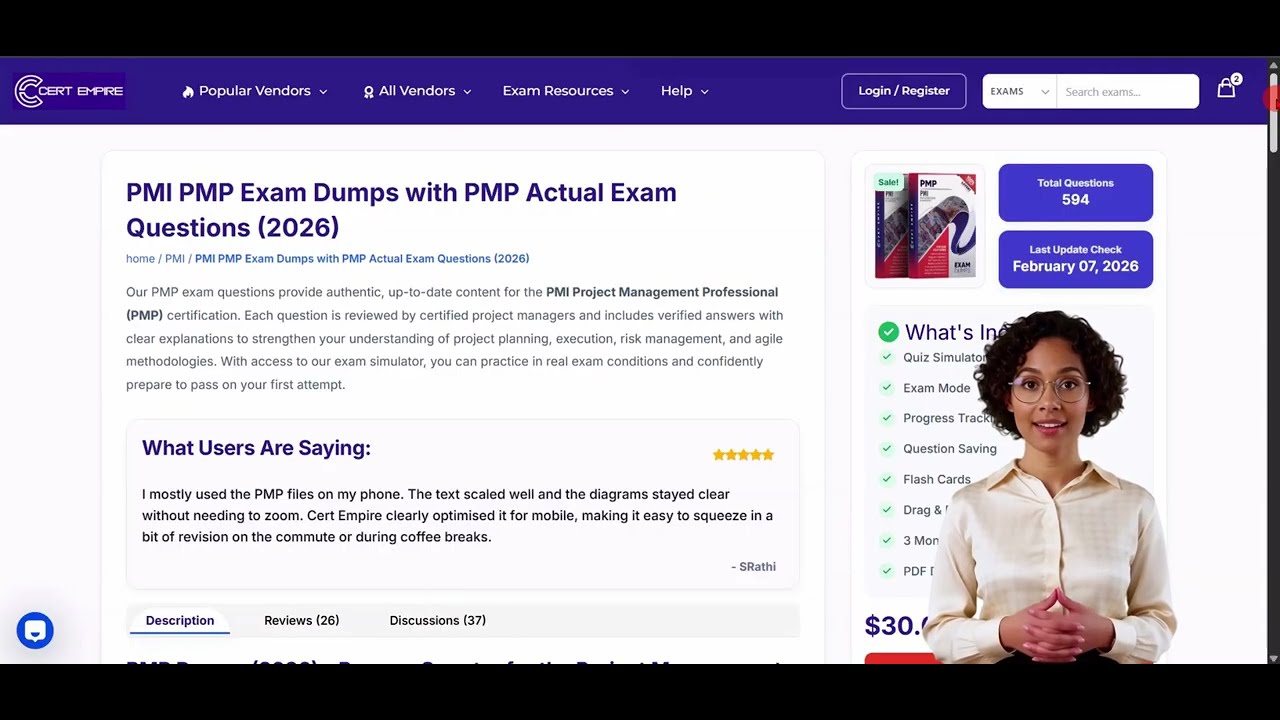Open the chat support bubble

click(35, 631)
